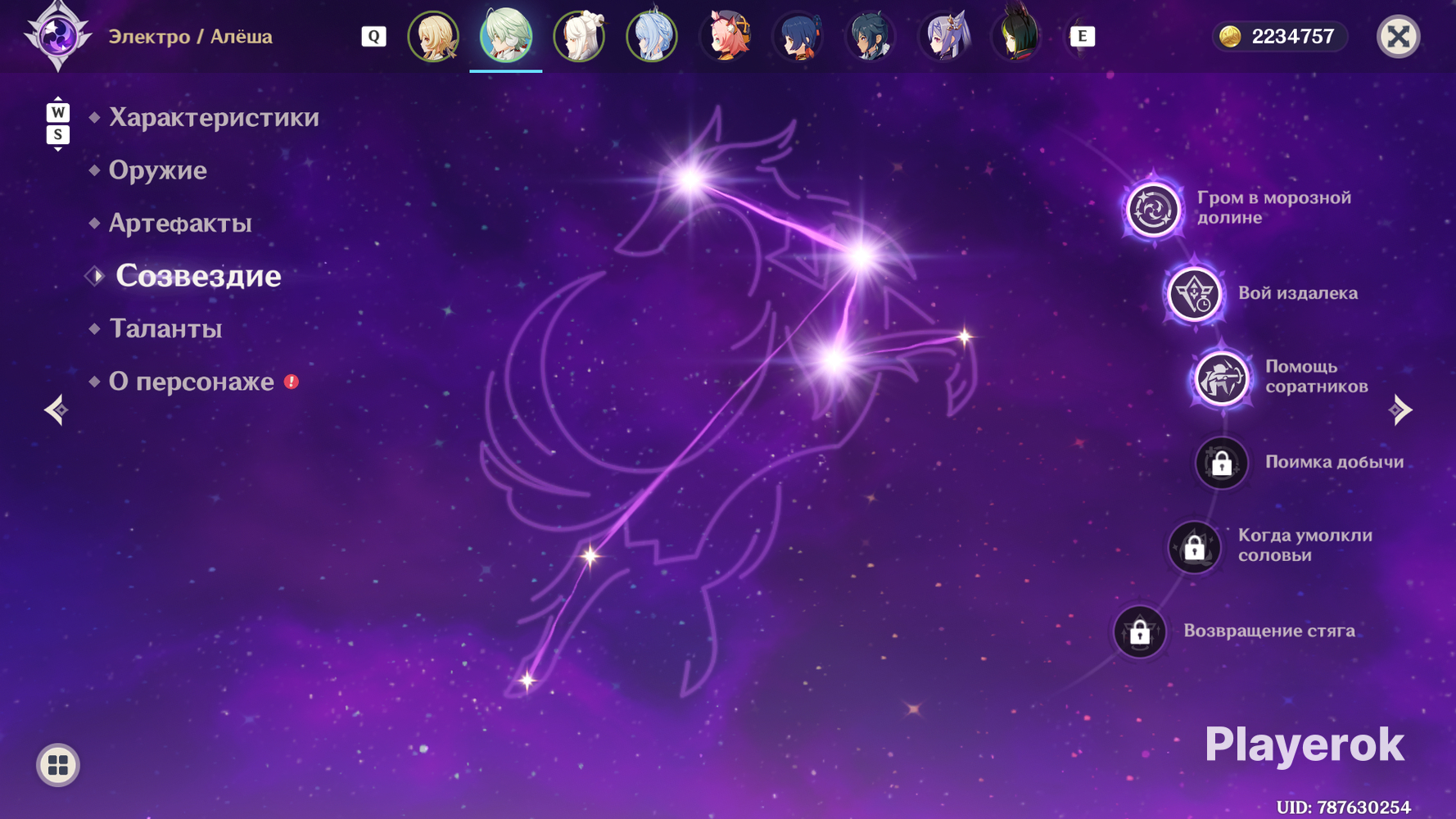Viewport: 1456px width, 819px height.
Task: Select the blonde Lumine character portrait
Action: 433,36
